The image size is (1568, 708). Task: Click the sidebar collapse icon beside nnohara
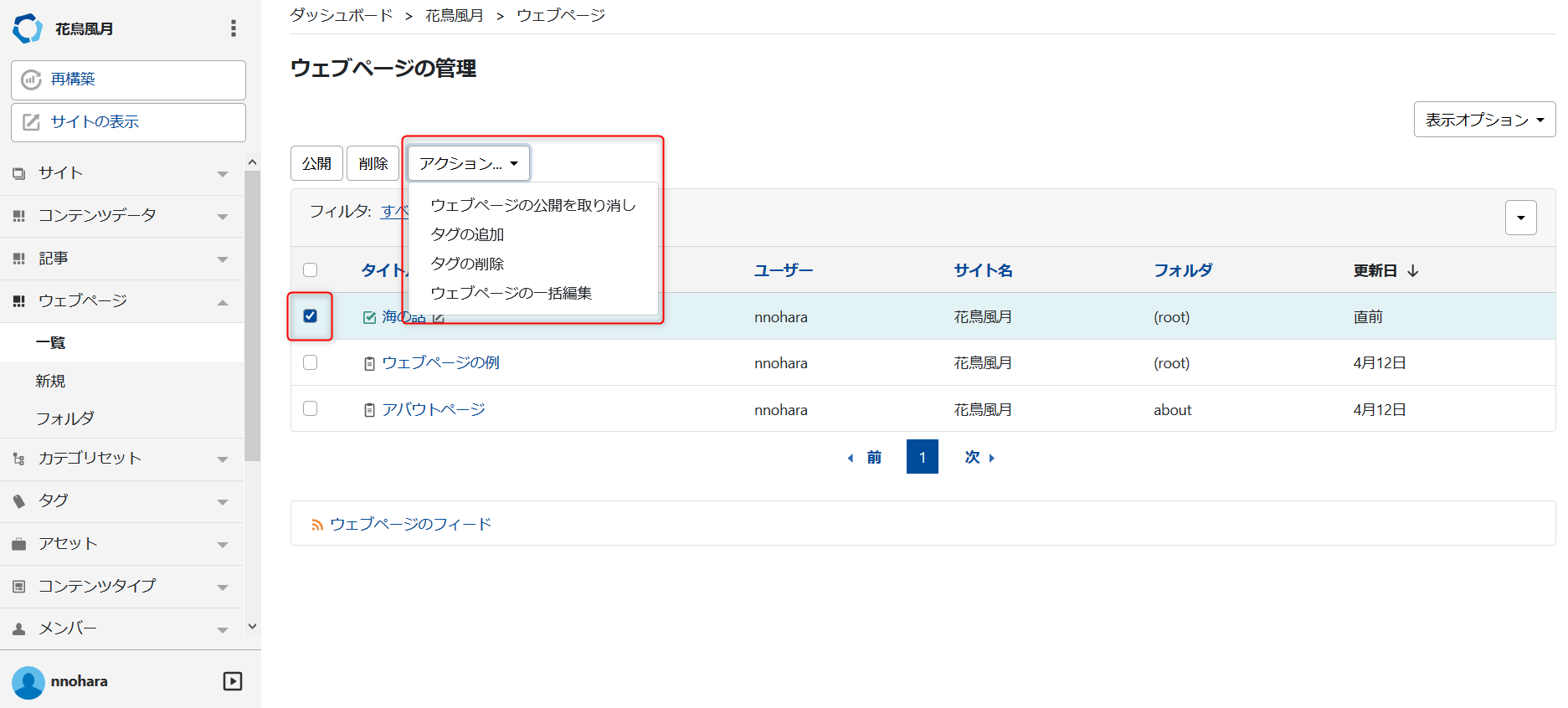coord(233,681)
